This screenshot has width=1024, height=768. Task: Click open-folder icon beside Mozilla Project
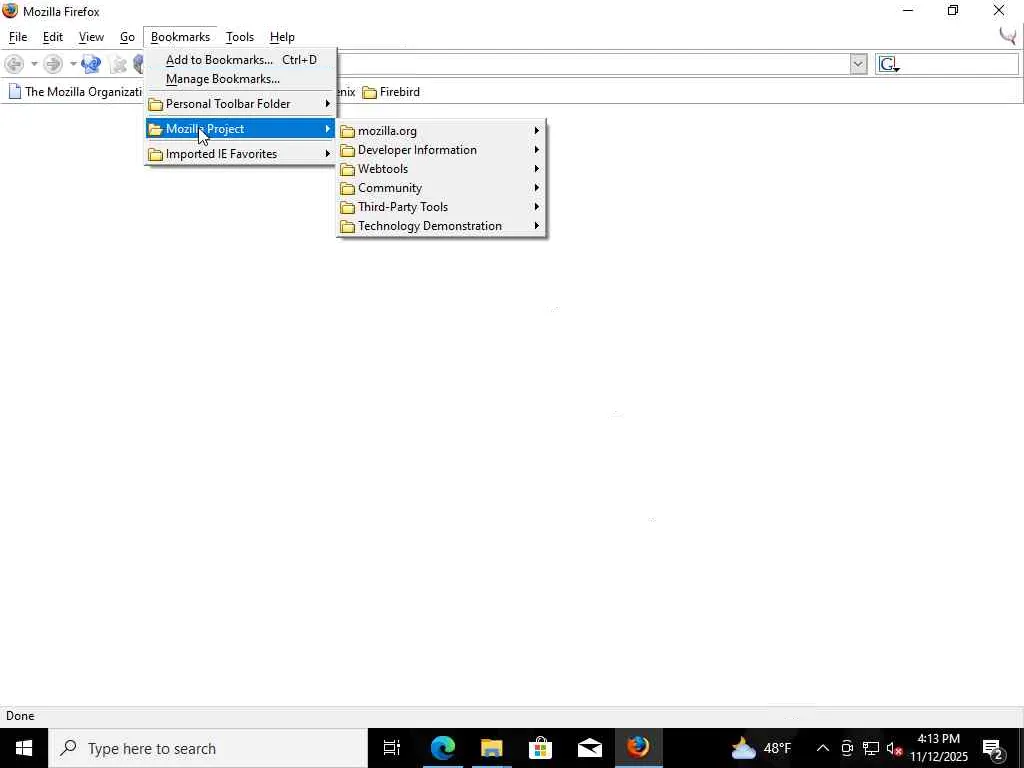coord(155,129)
